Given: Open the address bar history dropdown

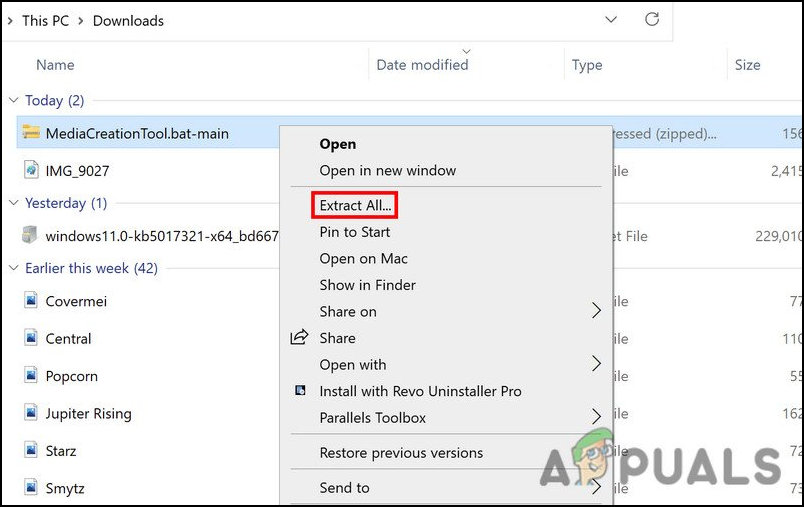Looking at the screenshot, I should 610,20.
